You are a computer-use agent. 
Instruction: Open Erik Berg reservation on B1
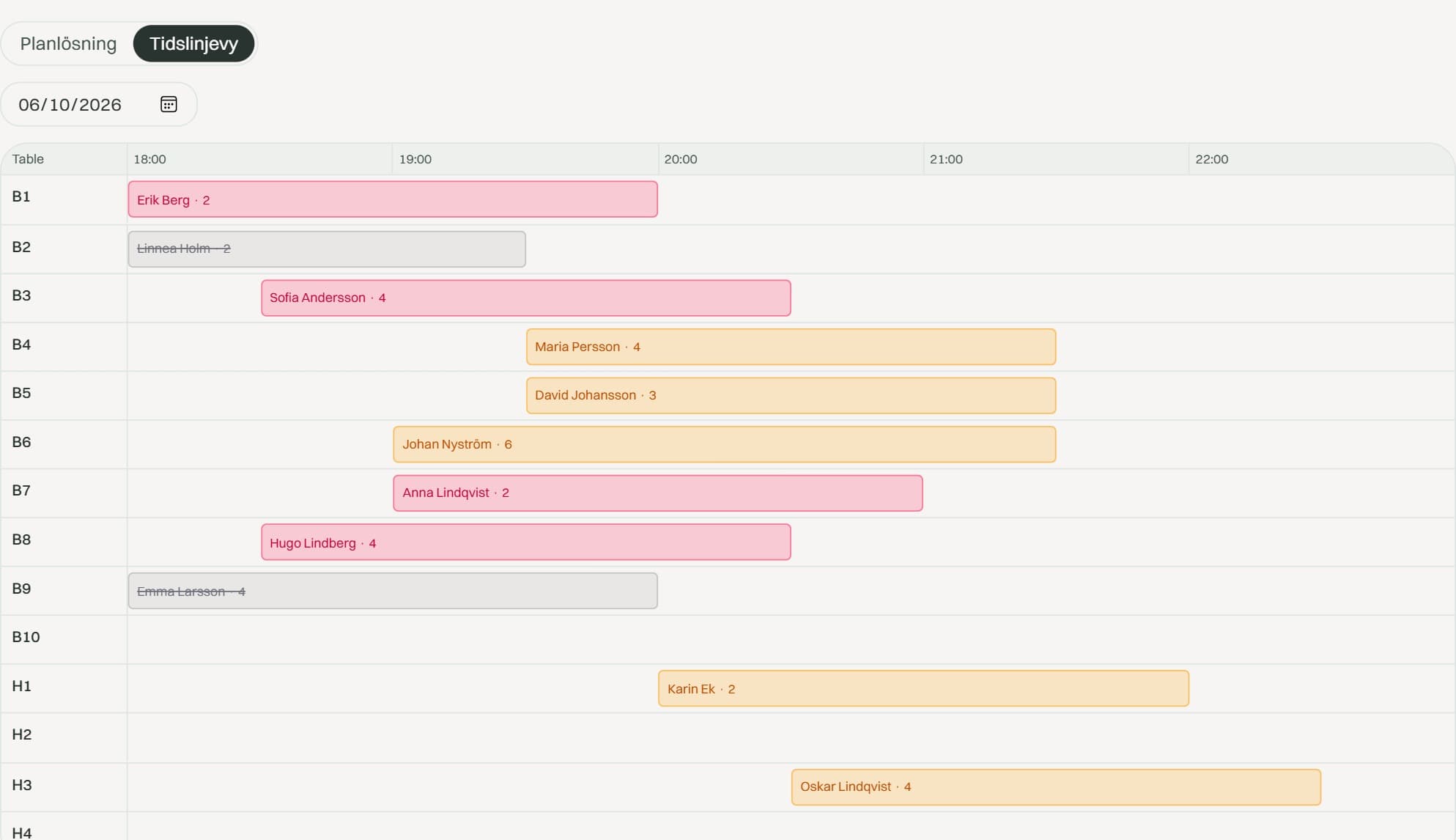tap(393, 199)
